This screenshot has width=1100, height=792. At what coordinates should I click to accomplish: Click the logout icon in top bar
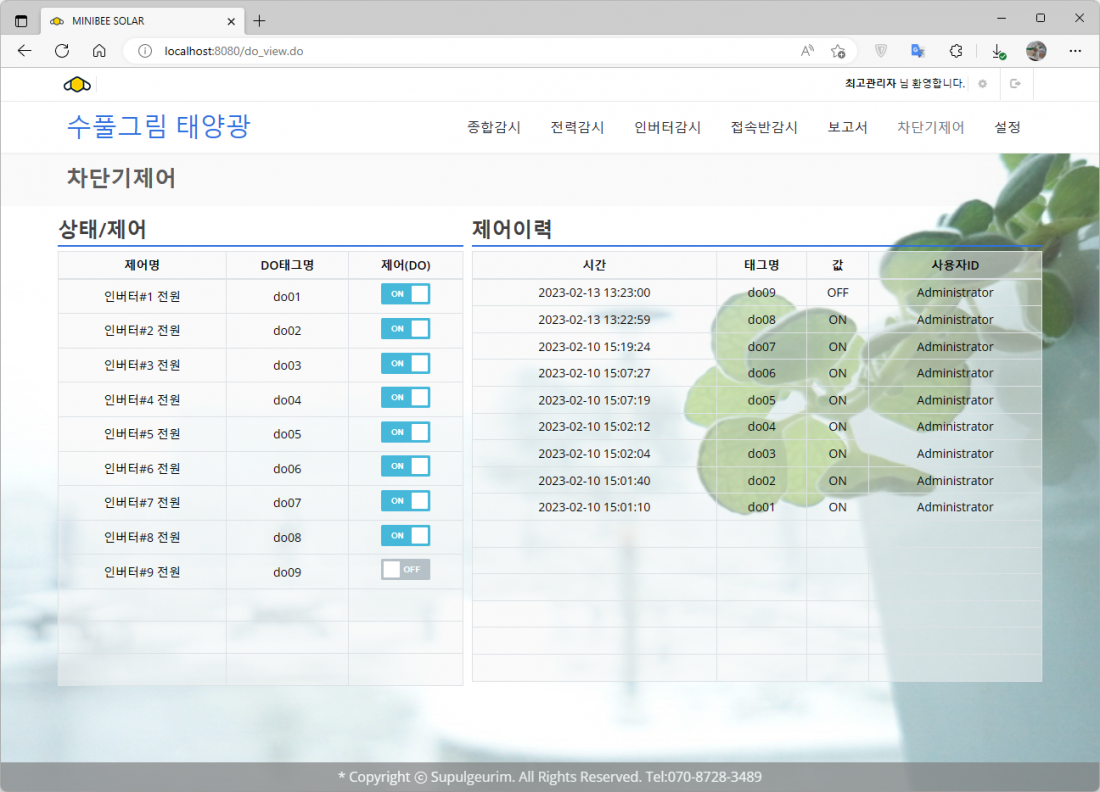1016,84
